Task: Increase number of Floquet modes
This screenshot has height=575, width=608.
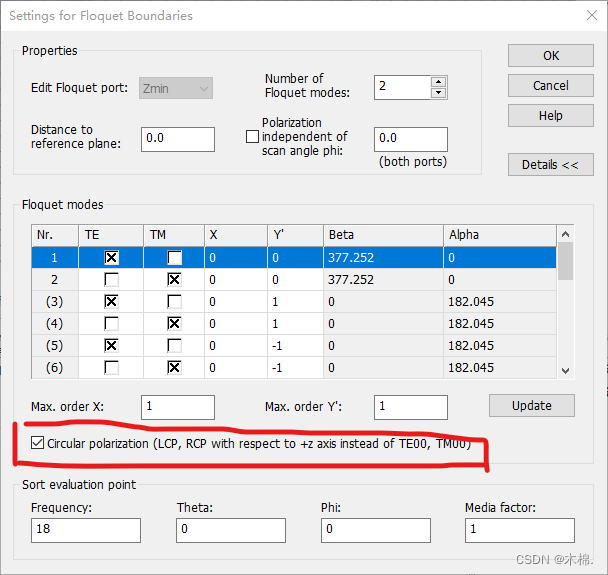Action: tap(439, 81)
